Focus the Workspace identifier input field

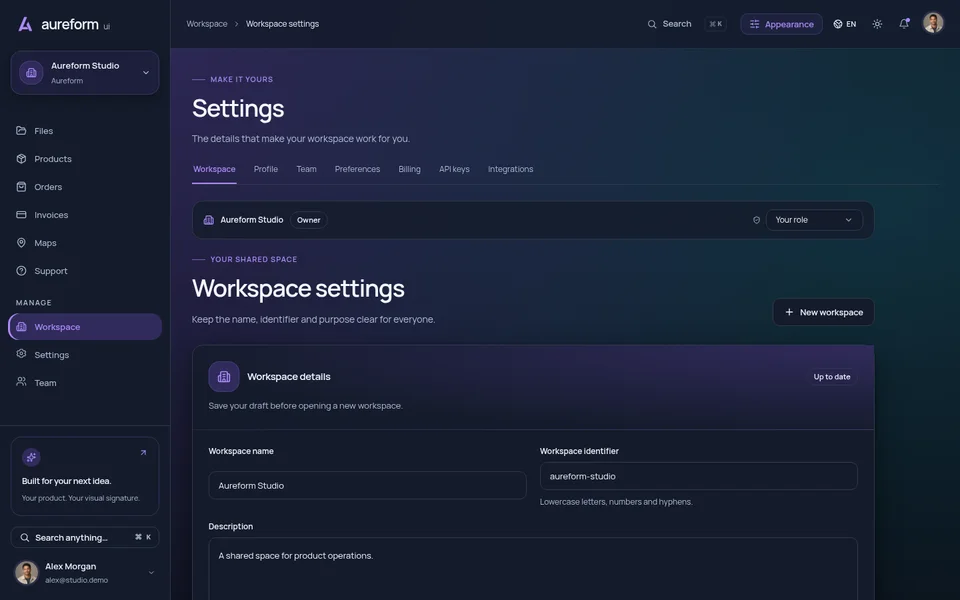tap(699, 476)
